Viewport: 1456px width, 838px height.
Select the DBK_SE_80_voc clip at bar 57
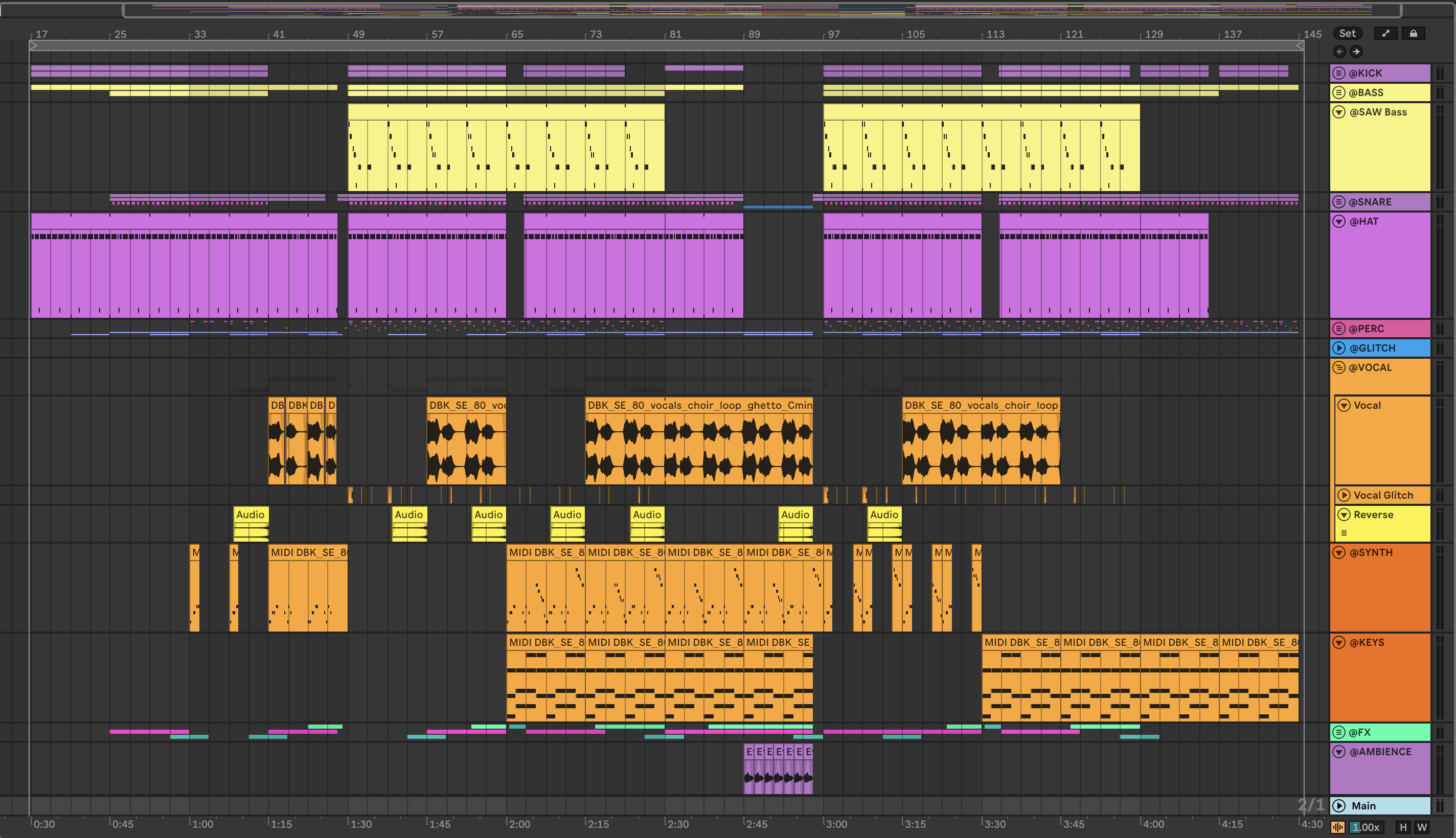tap(466, 440)
